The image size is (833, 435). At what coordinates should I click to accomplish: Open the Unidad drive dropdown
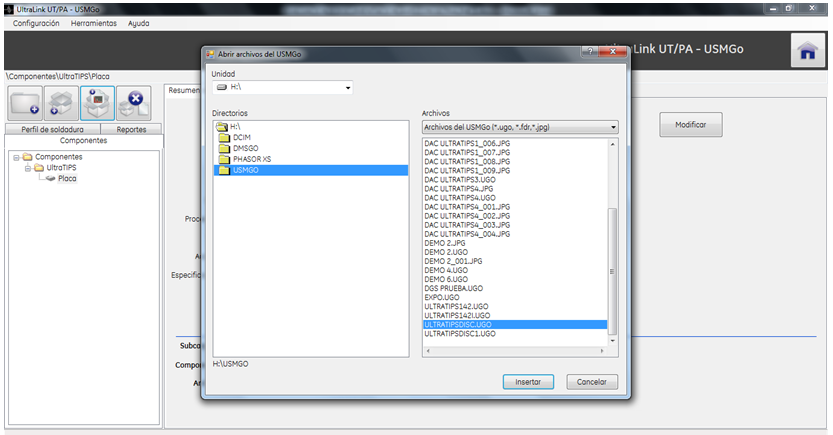348,88
